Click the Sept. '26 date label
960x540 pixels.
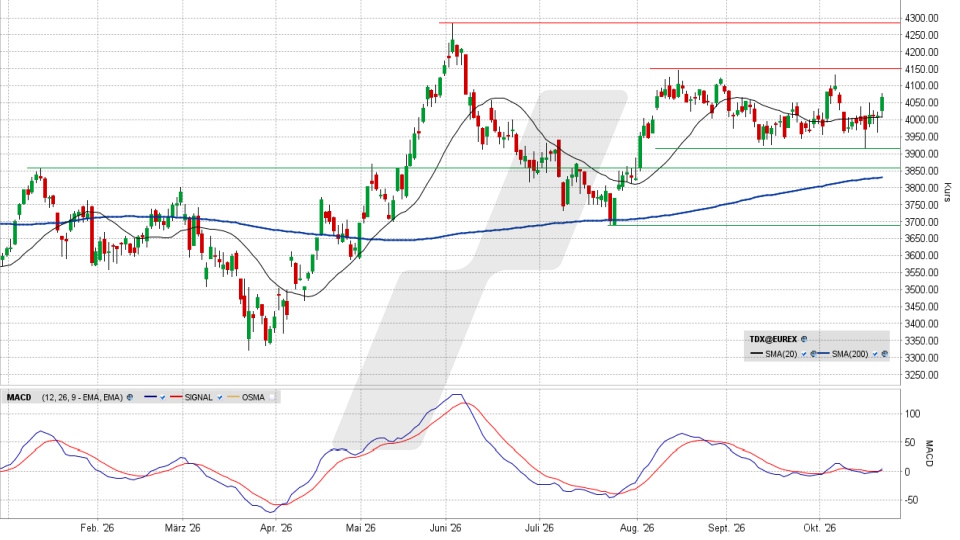pyautogui.click(x=727, y=528)
